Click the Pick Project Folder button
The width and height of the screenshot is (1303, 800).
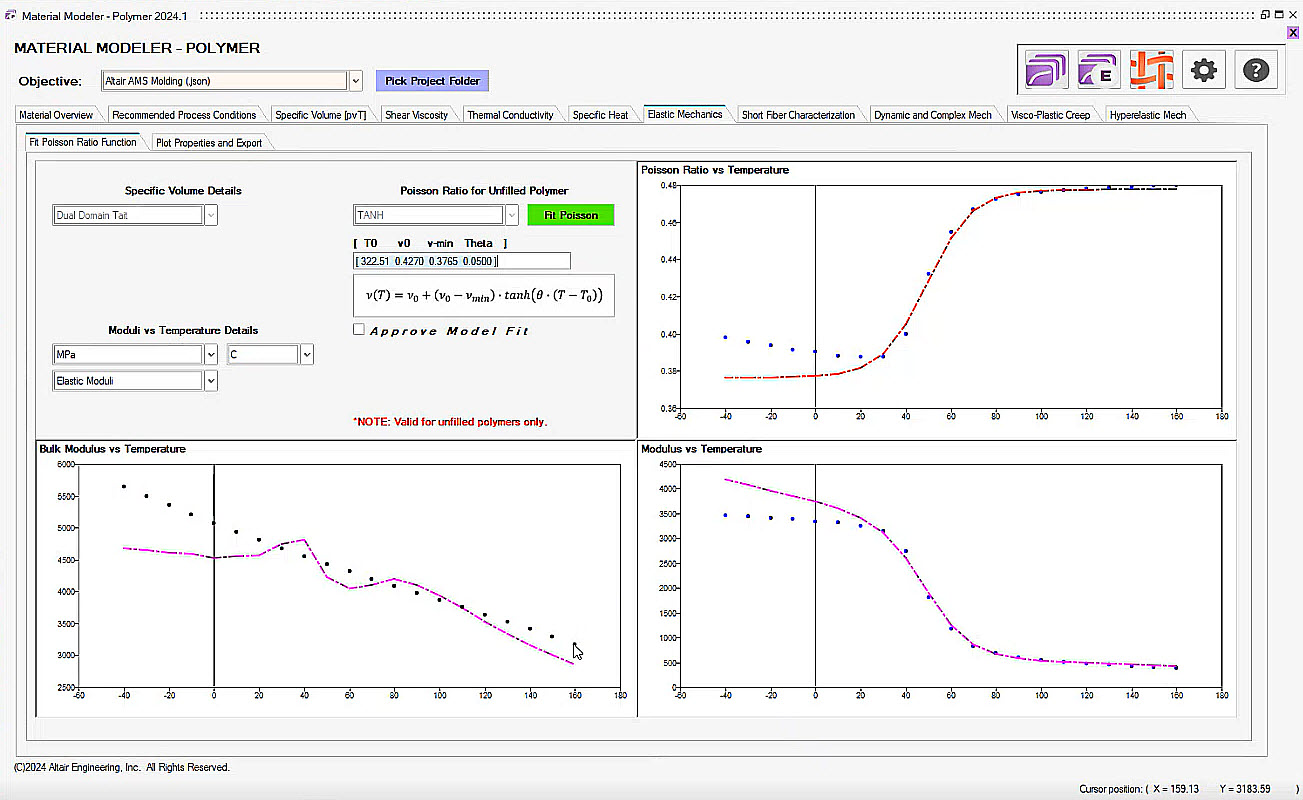coord(432,81)
